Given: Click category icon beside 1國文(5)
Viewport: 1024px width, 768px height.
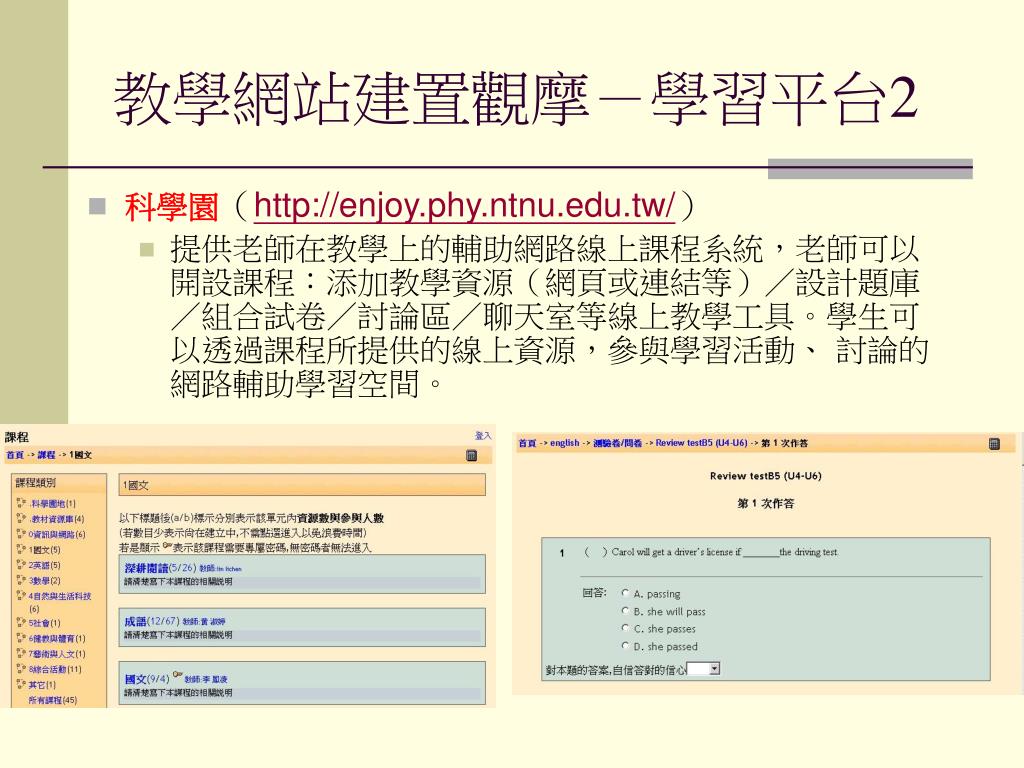Looking at the screenshot, I should pos(21,549).
